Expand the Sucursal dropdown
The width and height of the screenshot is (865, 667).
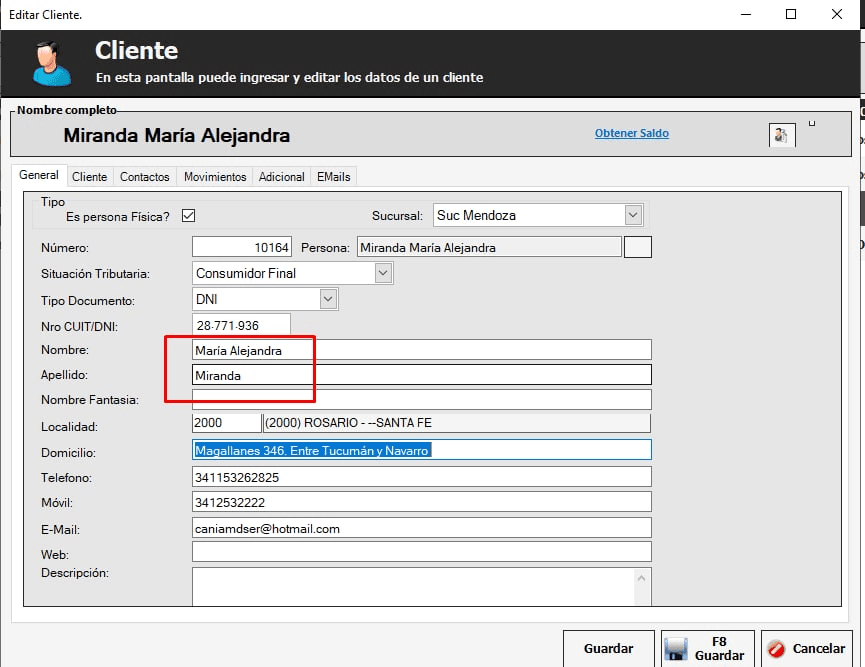click(632, 215)
